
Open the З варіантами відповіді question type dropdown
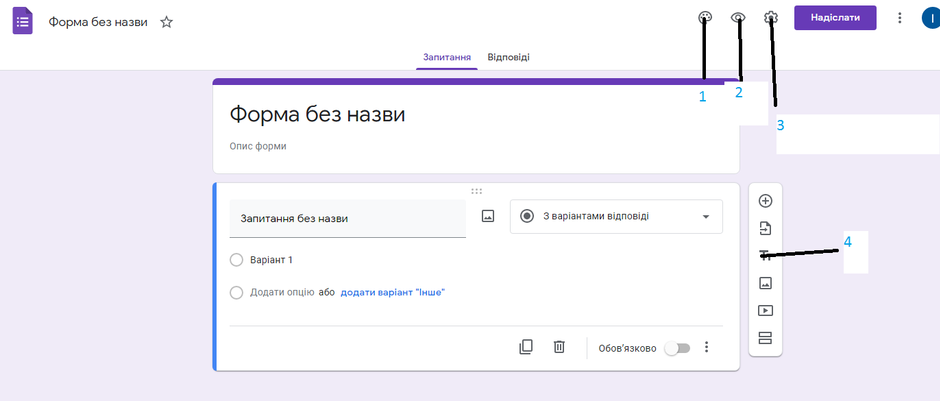click(x=616, y=216)
